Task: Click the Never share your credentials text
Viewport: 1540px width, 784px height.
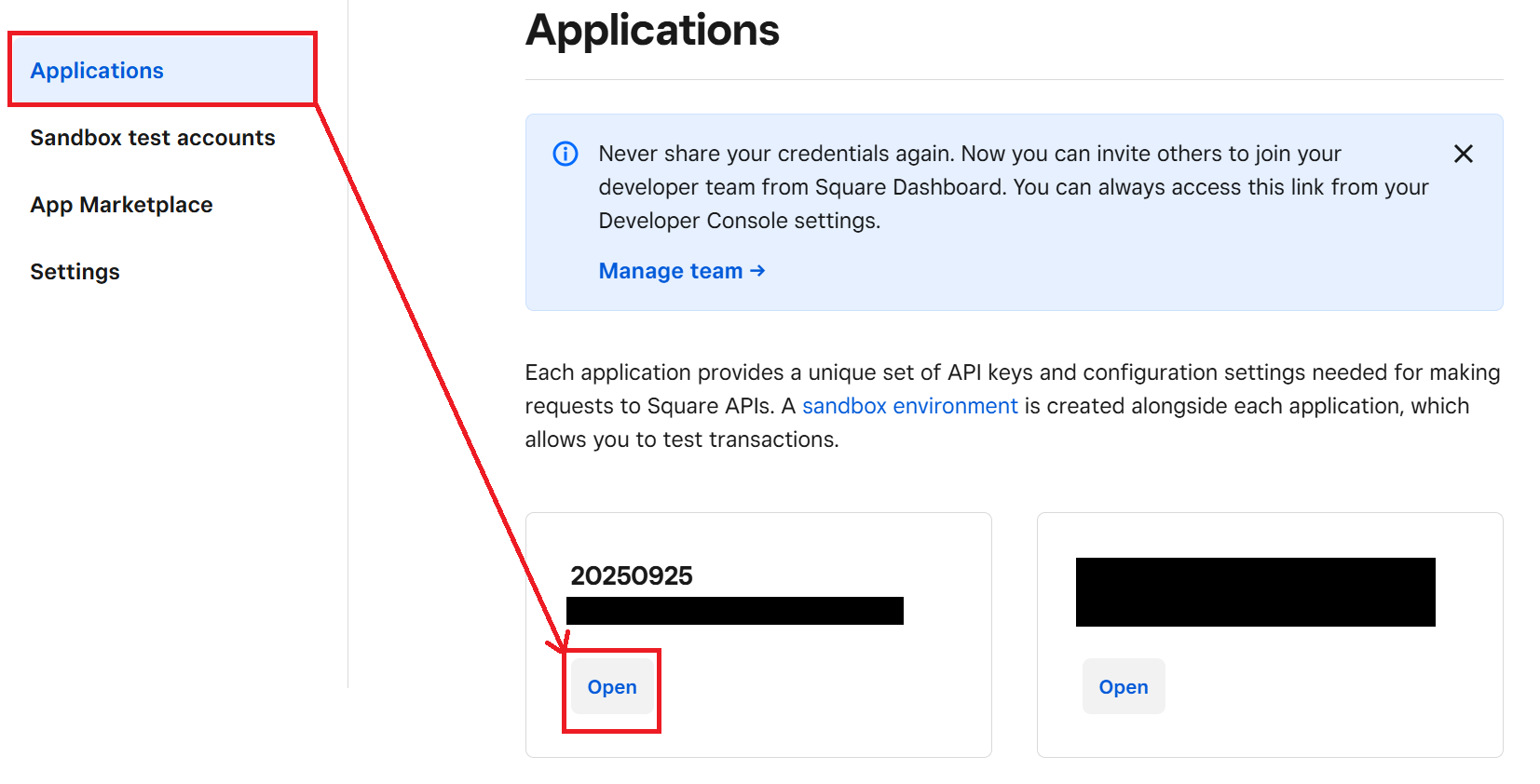Action: (x=969, y=154)
